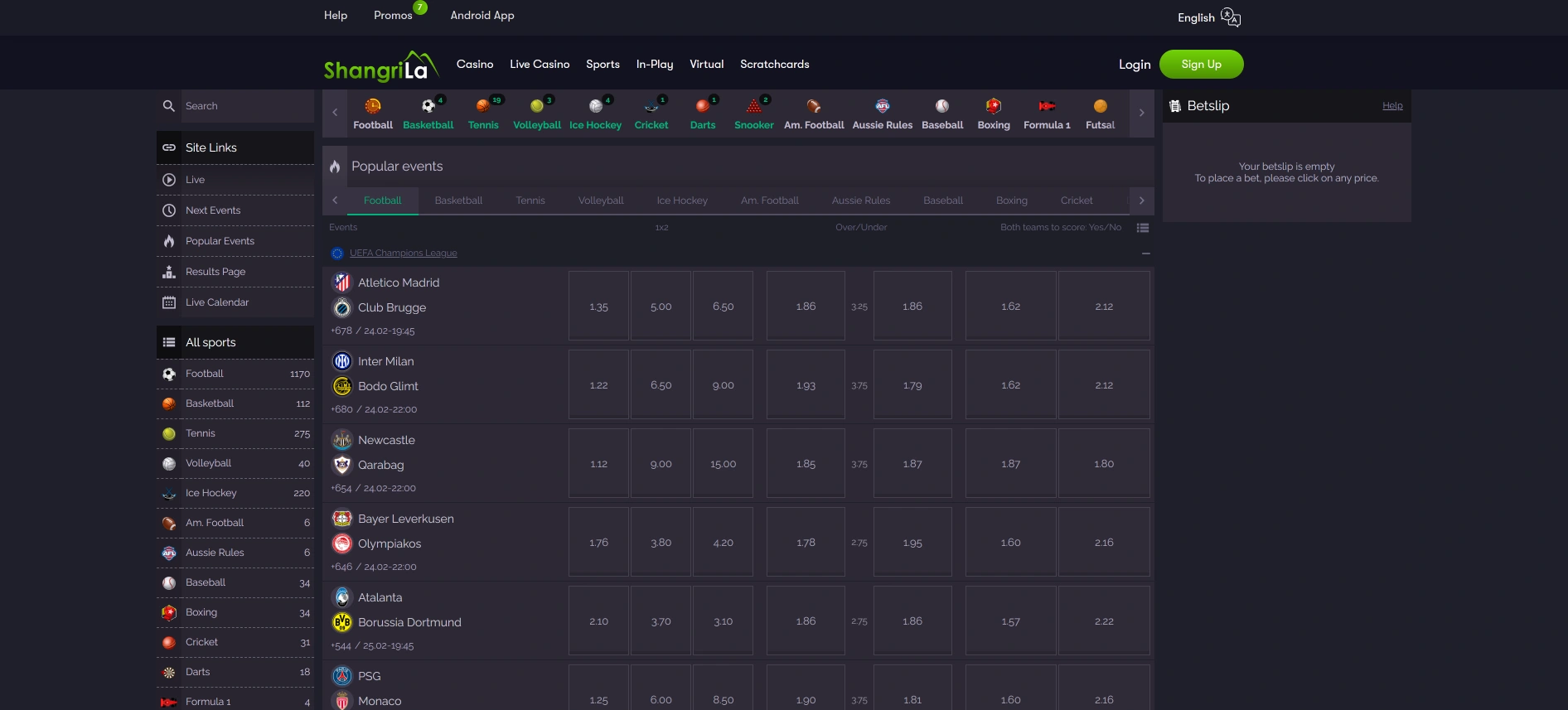
Task: Open the In-Play menu item
Action: tap(655, 64)
